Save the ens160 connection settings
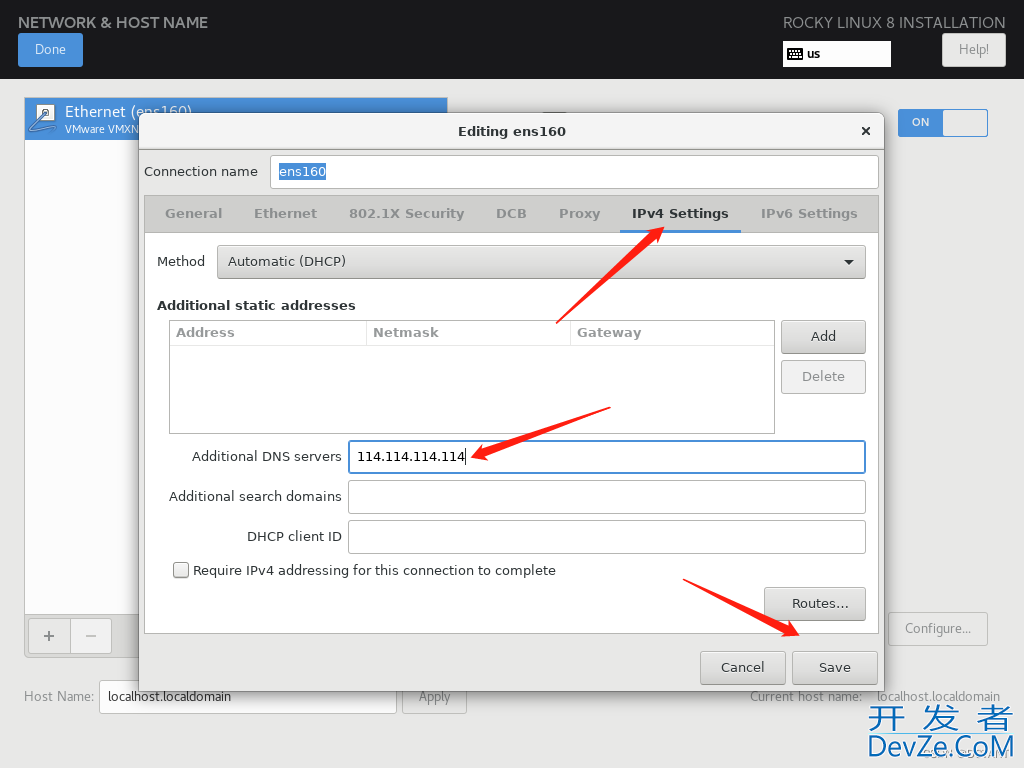Viewport: 1024px width, 768px height. coord(835,667)
